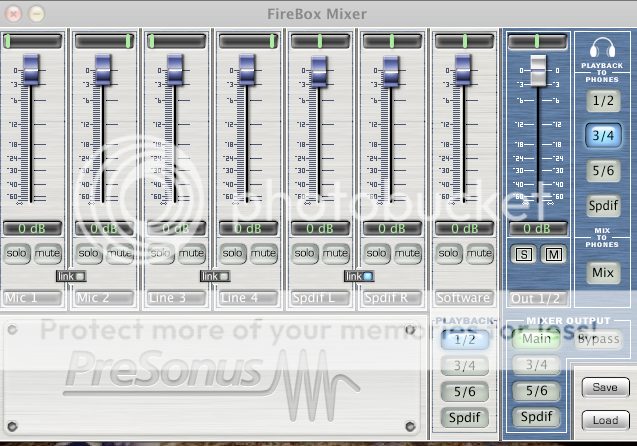Select Spdif under Playback to Phones
Image resolution: width=637 pixels, height=446 pixels.
[x=603, y=206]
